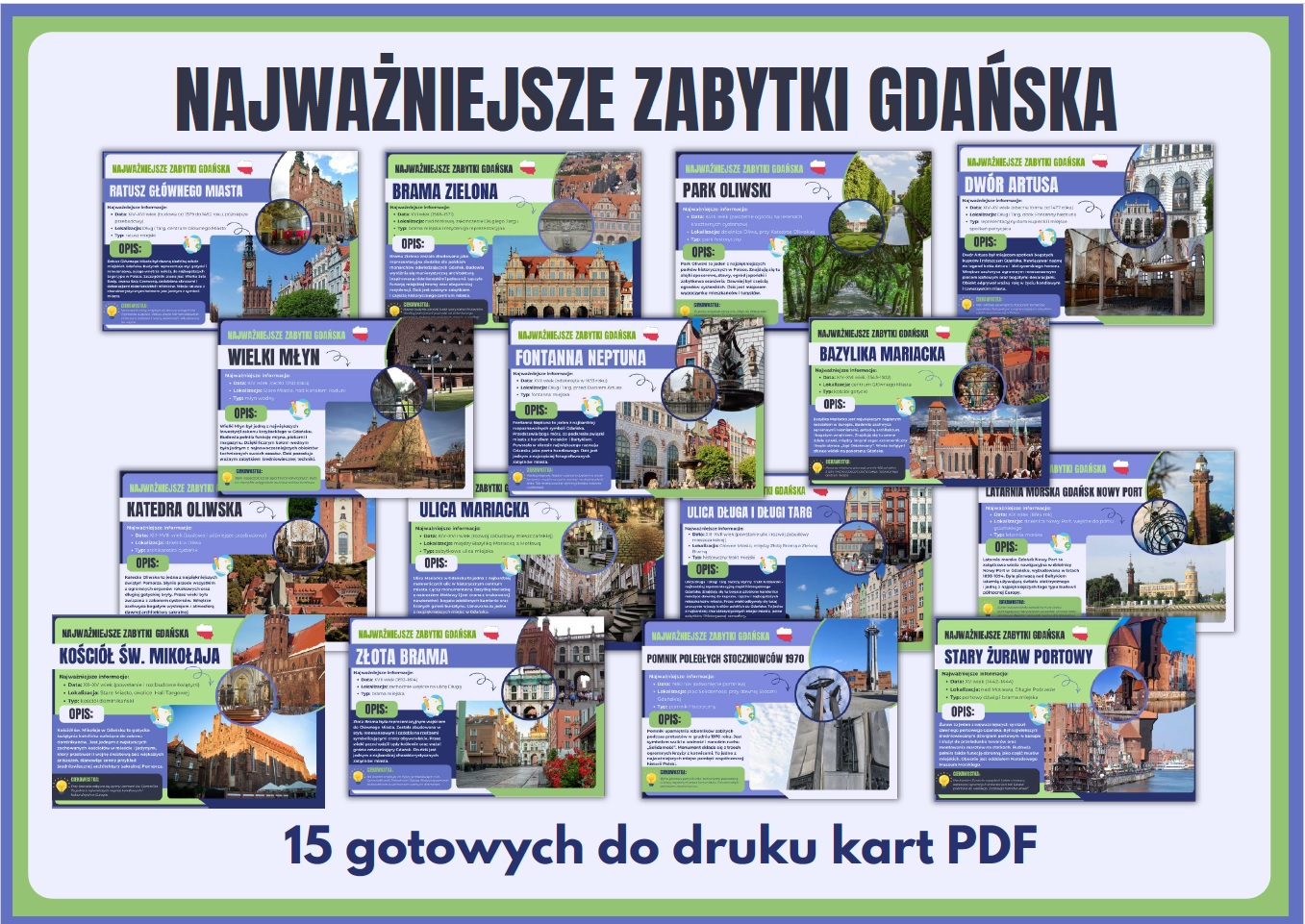Click the Polish flag on Złota Brama card

[x=492, y=633]
